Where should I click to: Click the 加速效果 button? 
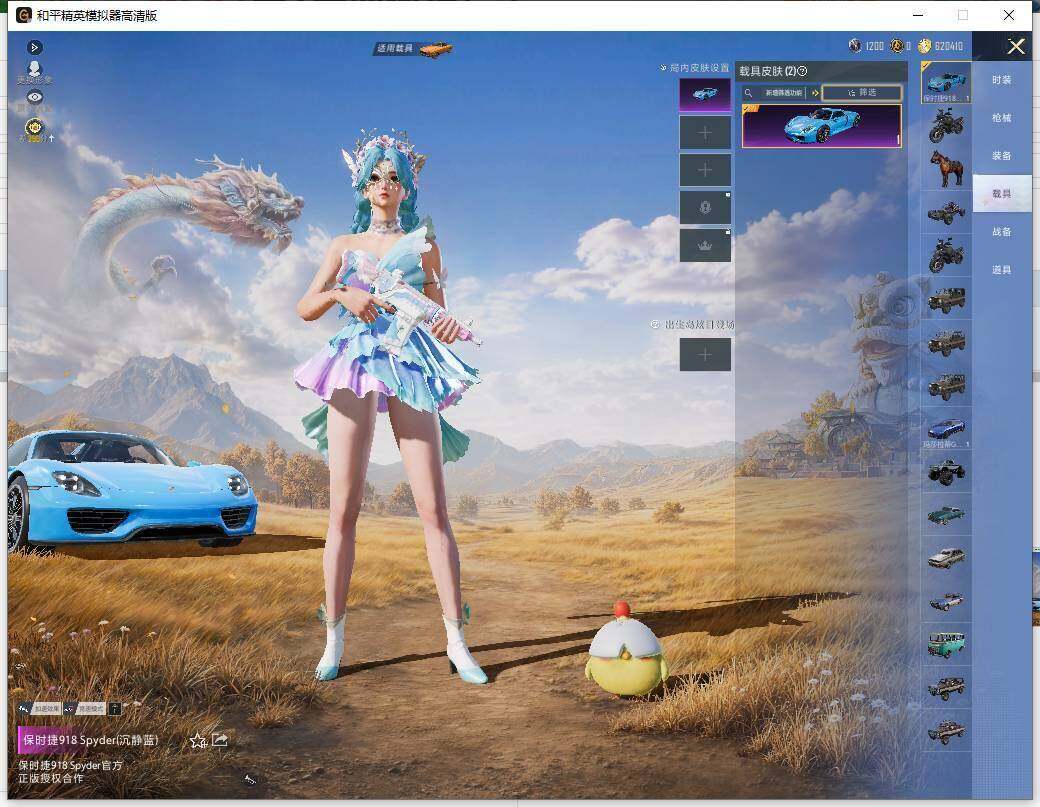coord(40,709)
